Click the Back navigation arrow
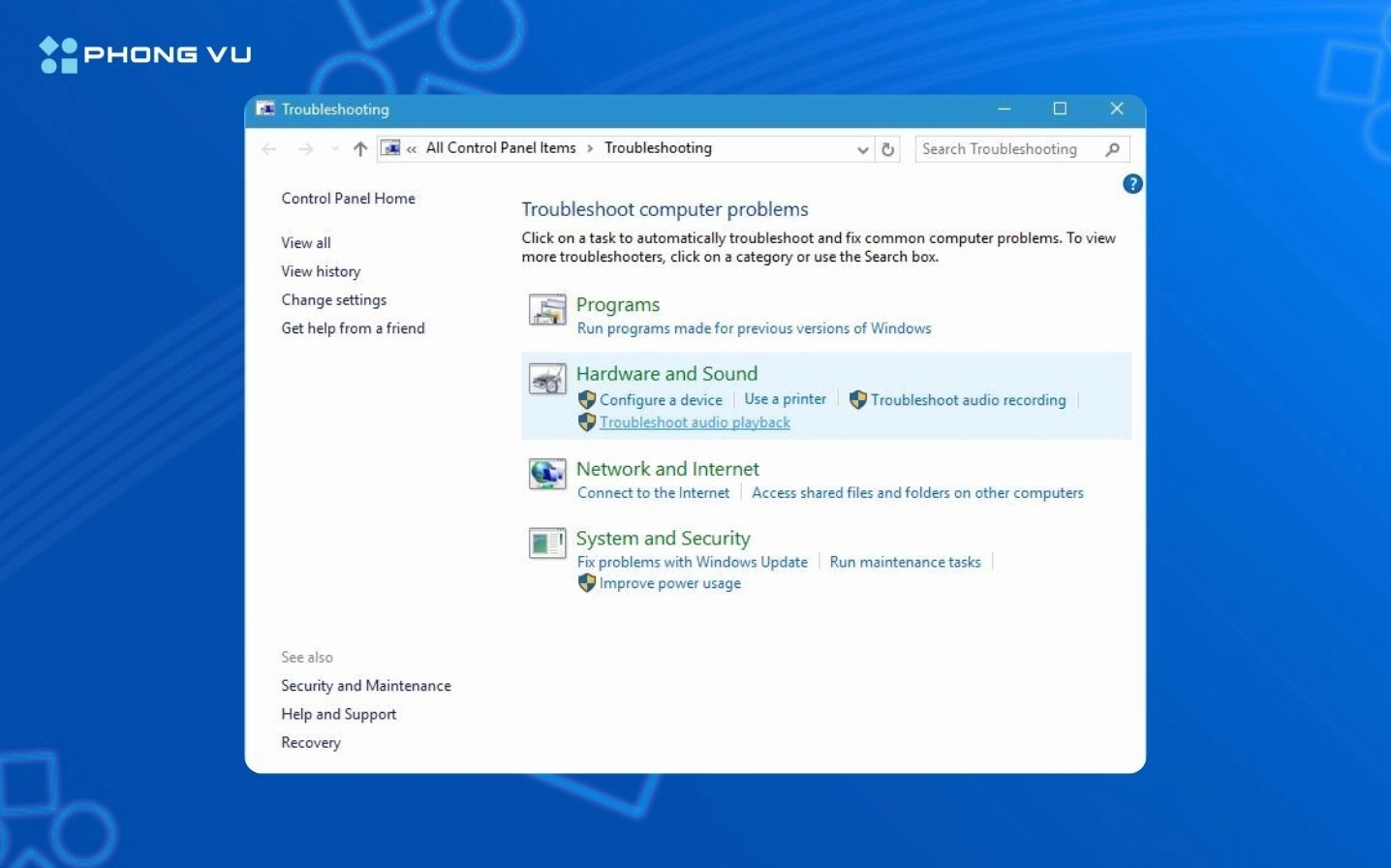The width and height of the screenshot is (1391, 868). pyautogui.click(x=269, y=149)
